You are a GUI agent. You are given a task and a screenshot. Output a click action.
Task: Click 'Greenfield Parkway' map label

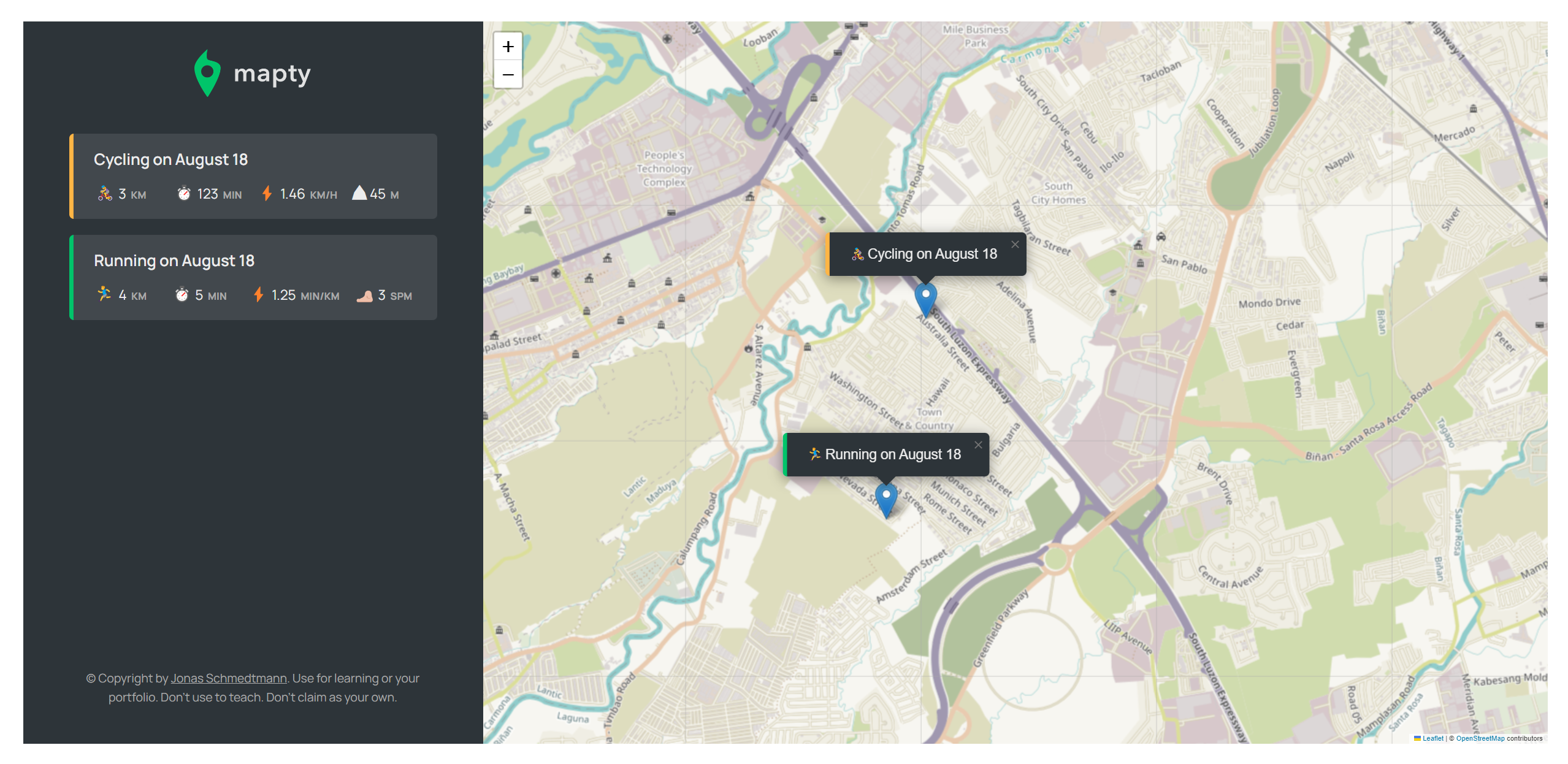[x=1001, y=628]
